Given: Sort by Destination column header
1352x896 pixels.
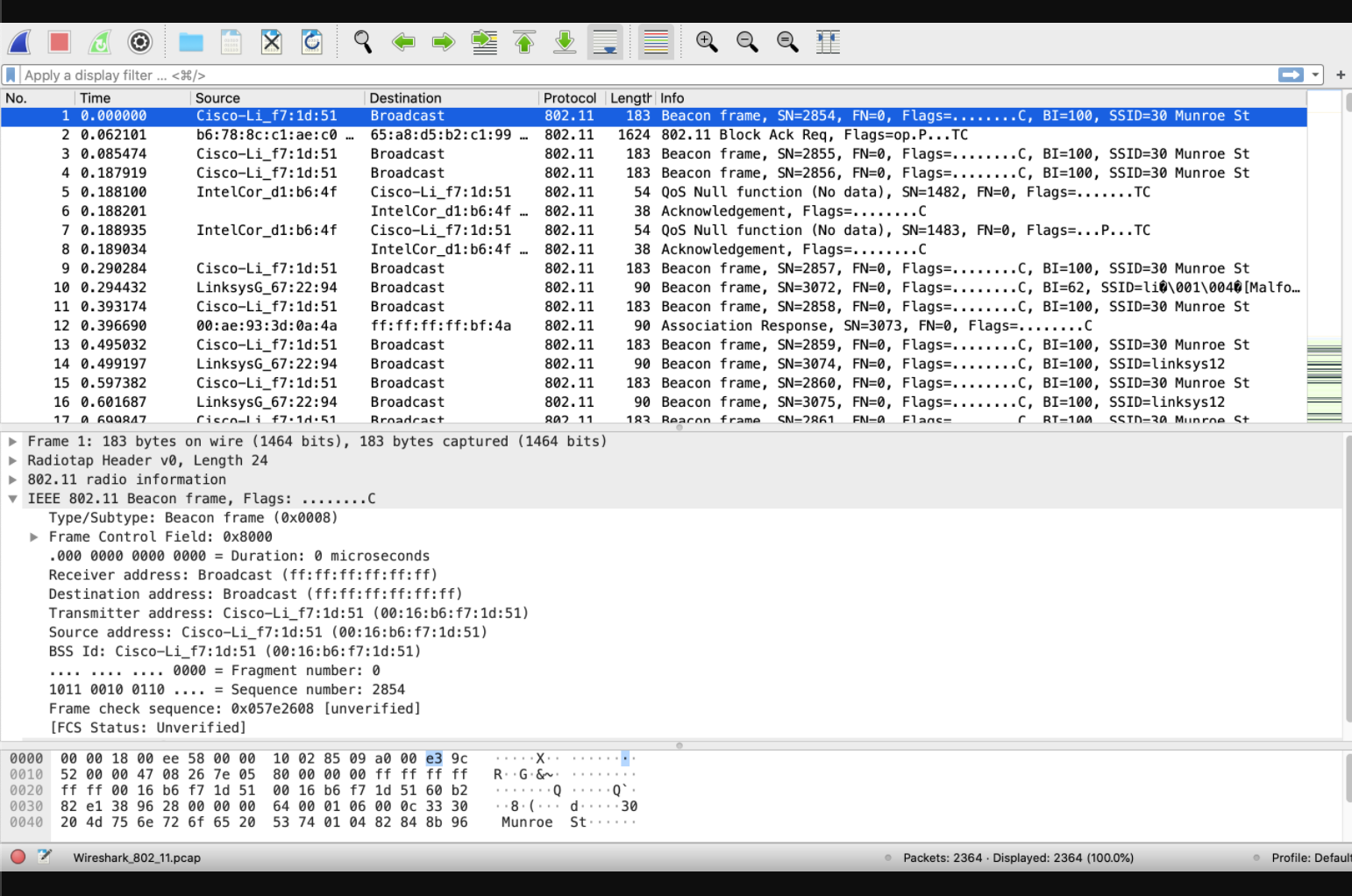Looking at the screenshot, I should pos(451,98).
